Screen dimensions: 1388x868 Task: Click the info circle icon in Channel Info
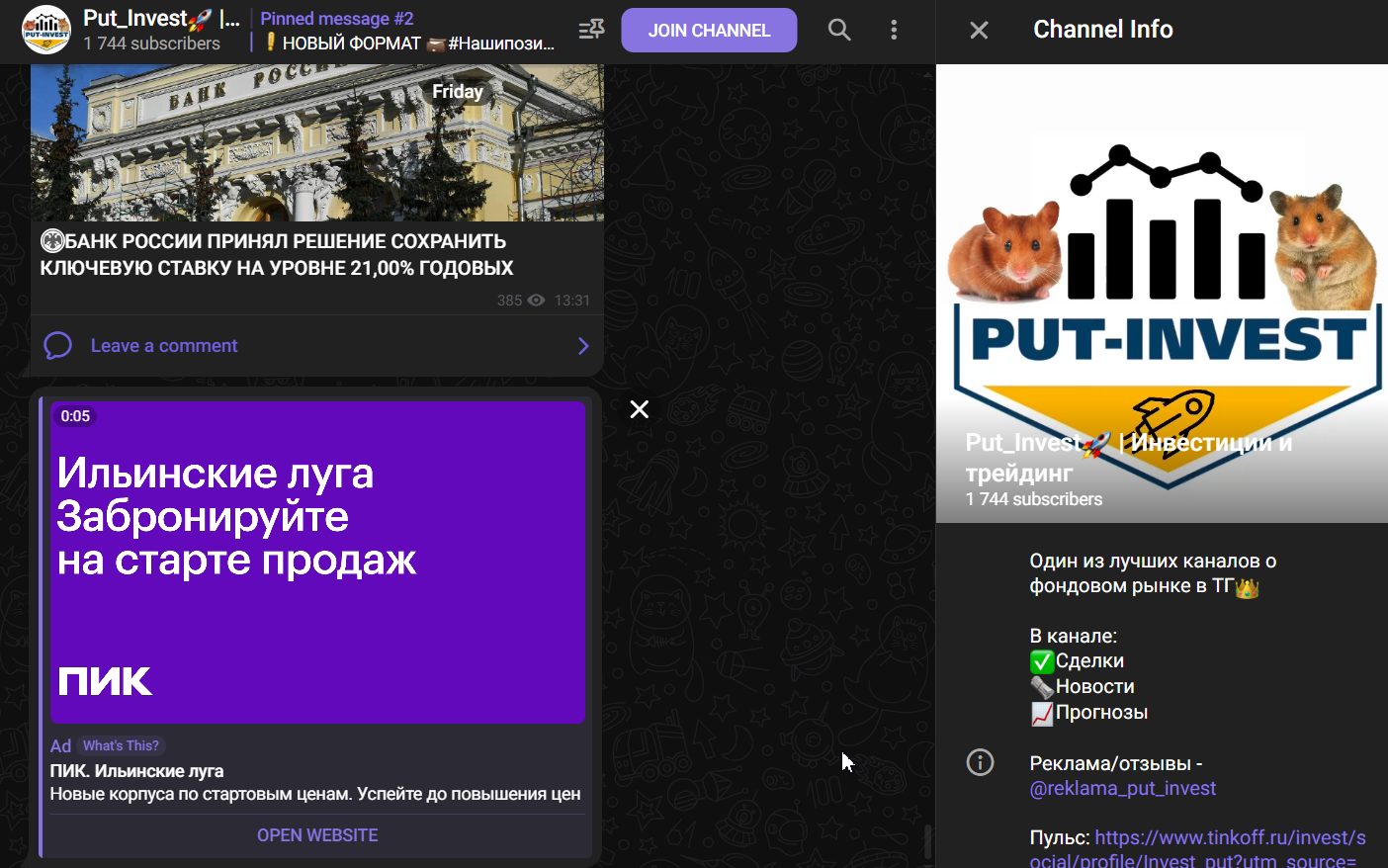point(980,762)
